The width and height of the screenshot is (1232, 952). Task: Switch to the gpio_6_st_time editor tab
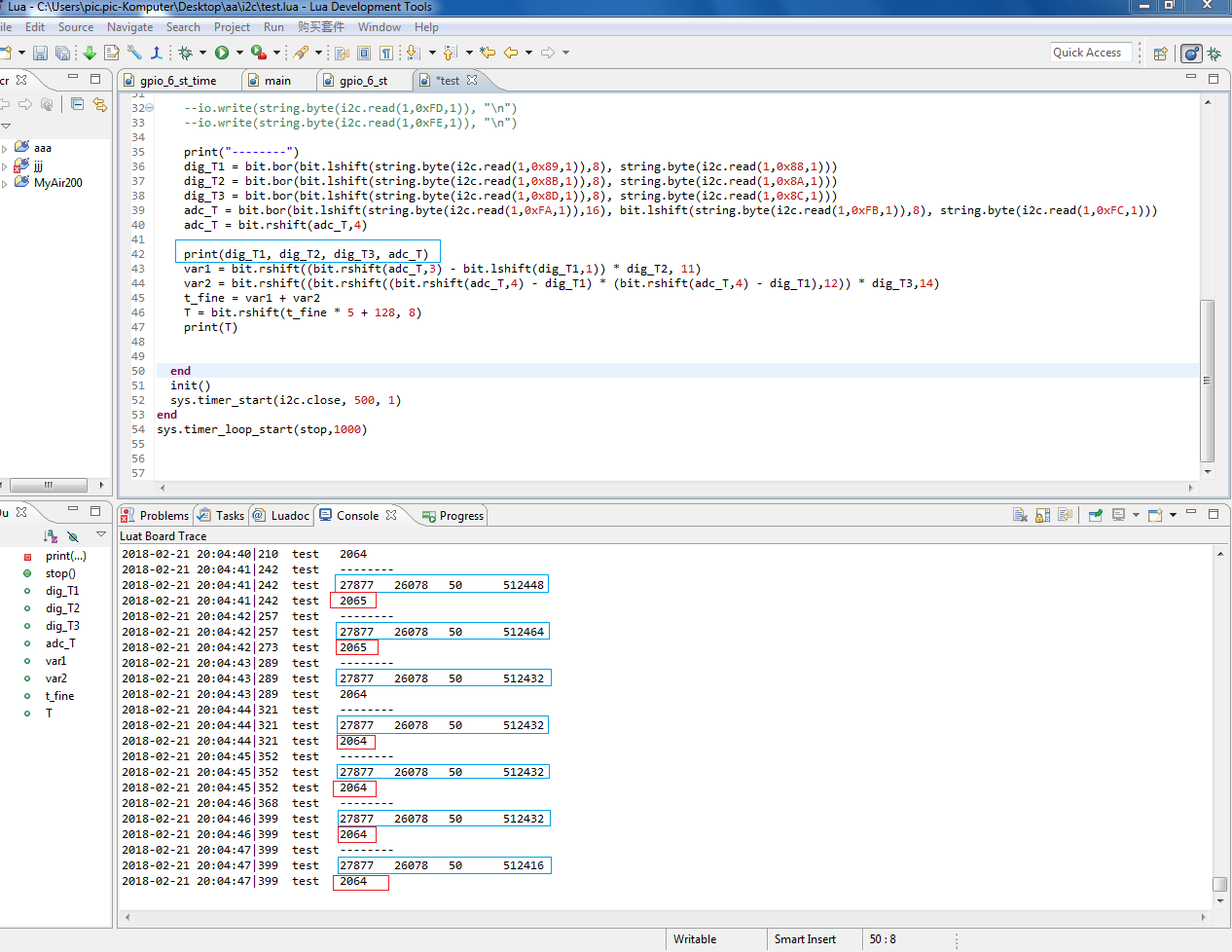click(x=177, y=81)
